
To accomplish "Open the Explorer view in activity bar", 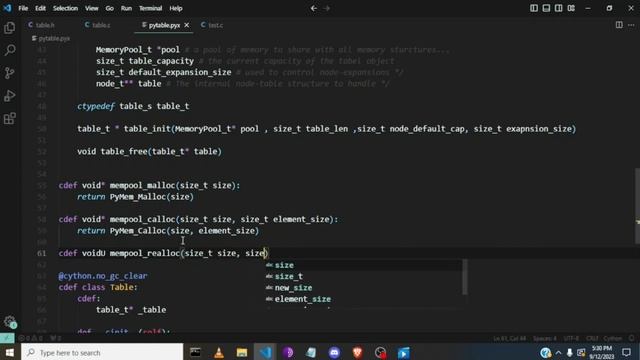I will tap(9, 28).
